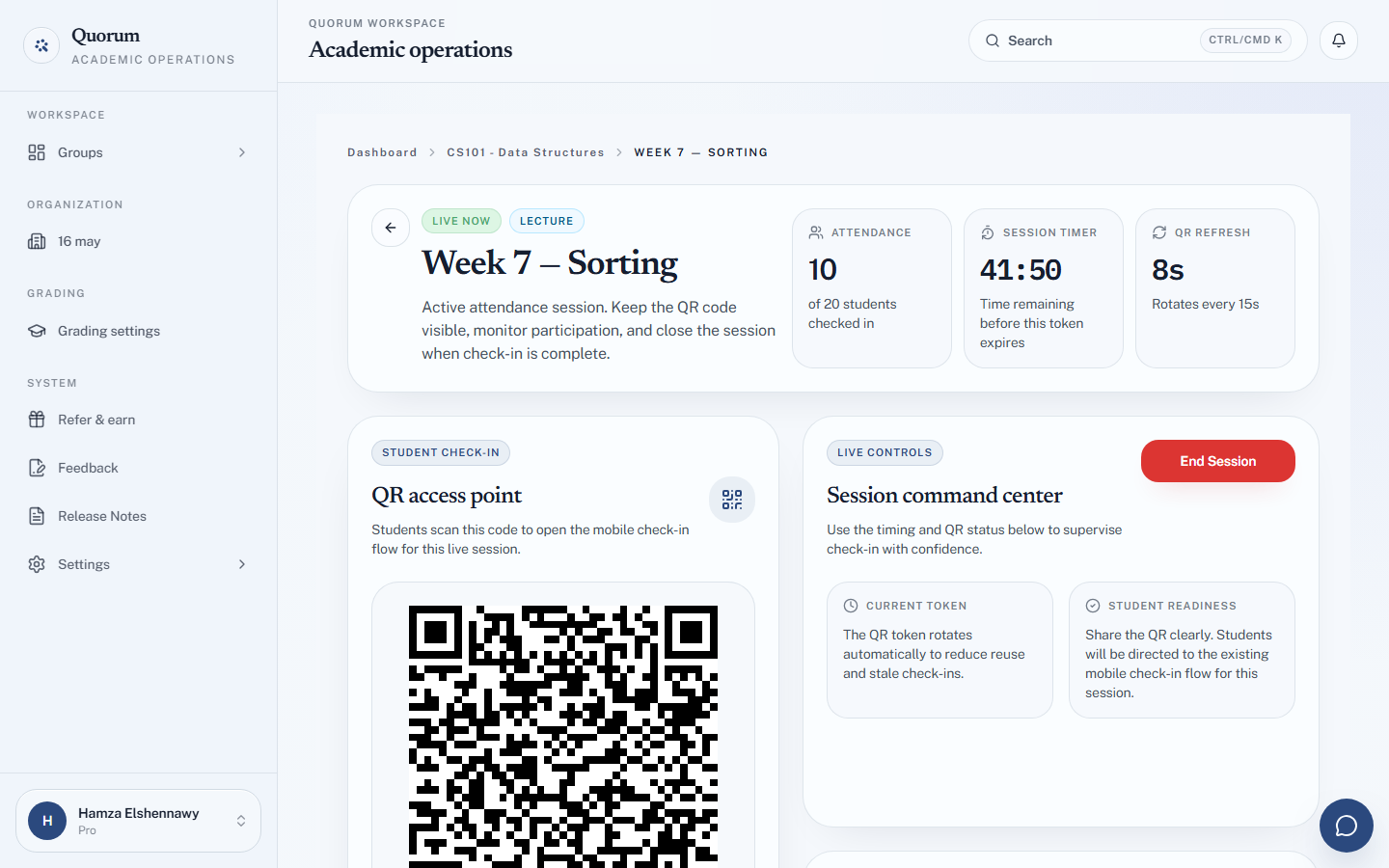The width and height of the screenshot is (1389, 868).
Task: Open Feedback page
Action: 138,468
